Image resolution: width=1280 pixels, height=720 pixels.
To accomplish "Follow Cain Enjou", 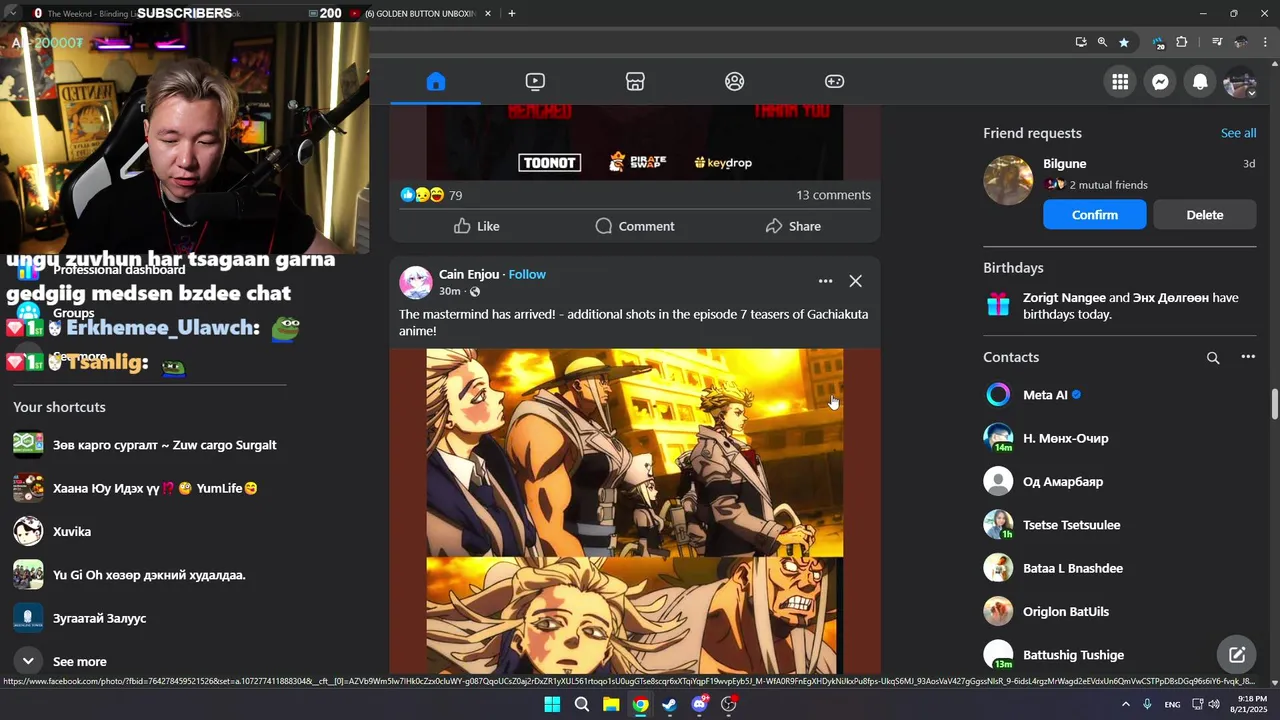I will click(x=527, y=274).
